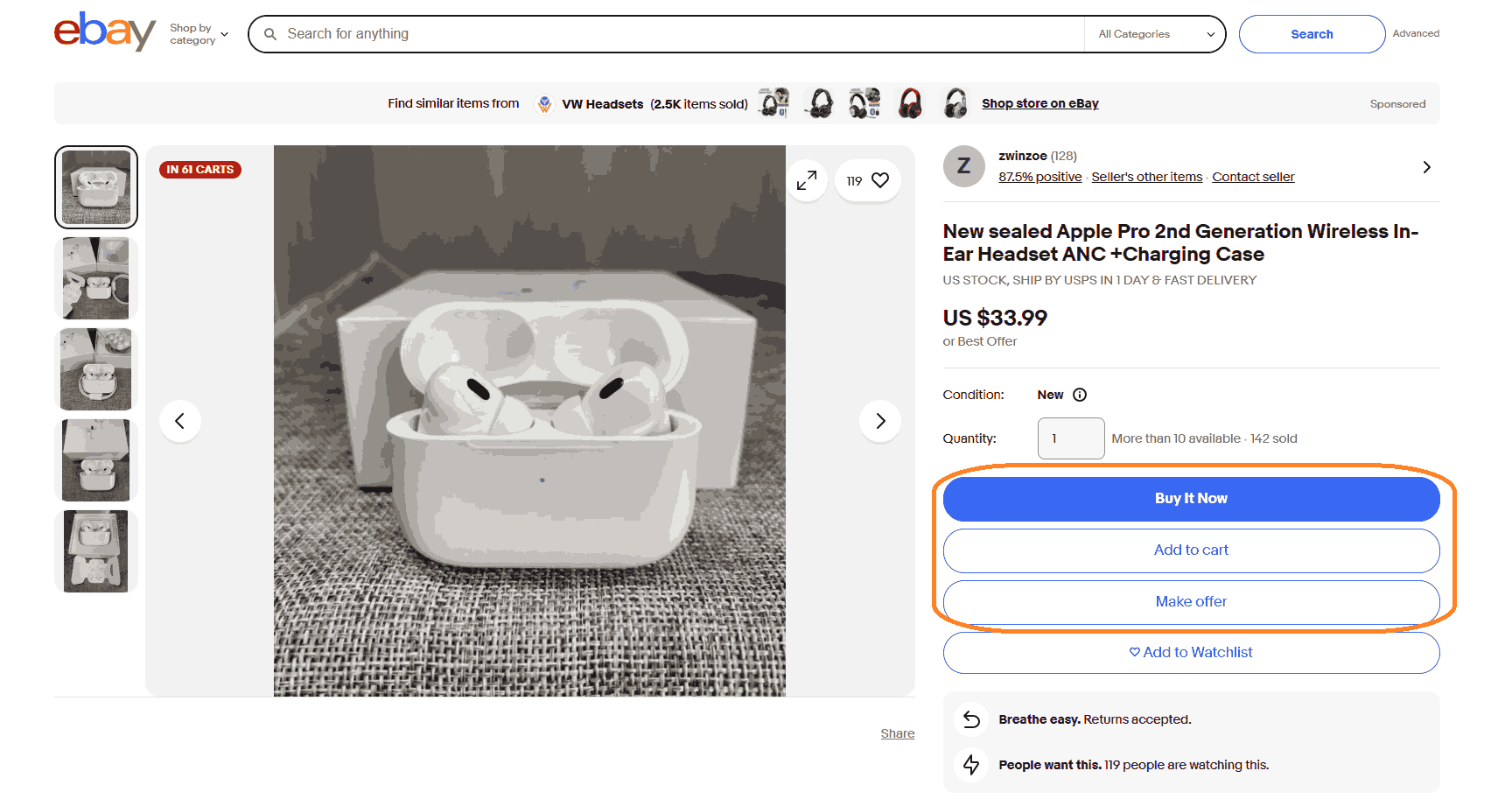Select the first AirPods thumbnail
The width and height of the screenshot is (1512, 806).
[x=96, y=187]
